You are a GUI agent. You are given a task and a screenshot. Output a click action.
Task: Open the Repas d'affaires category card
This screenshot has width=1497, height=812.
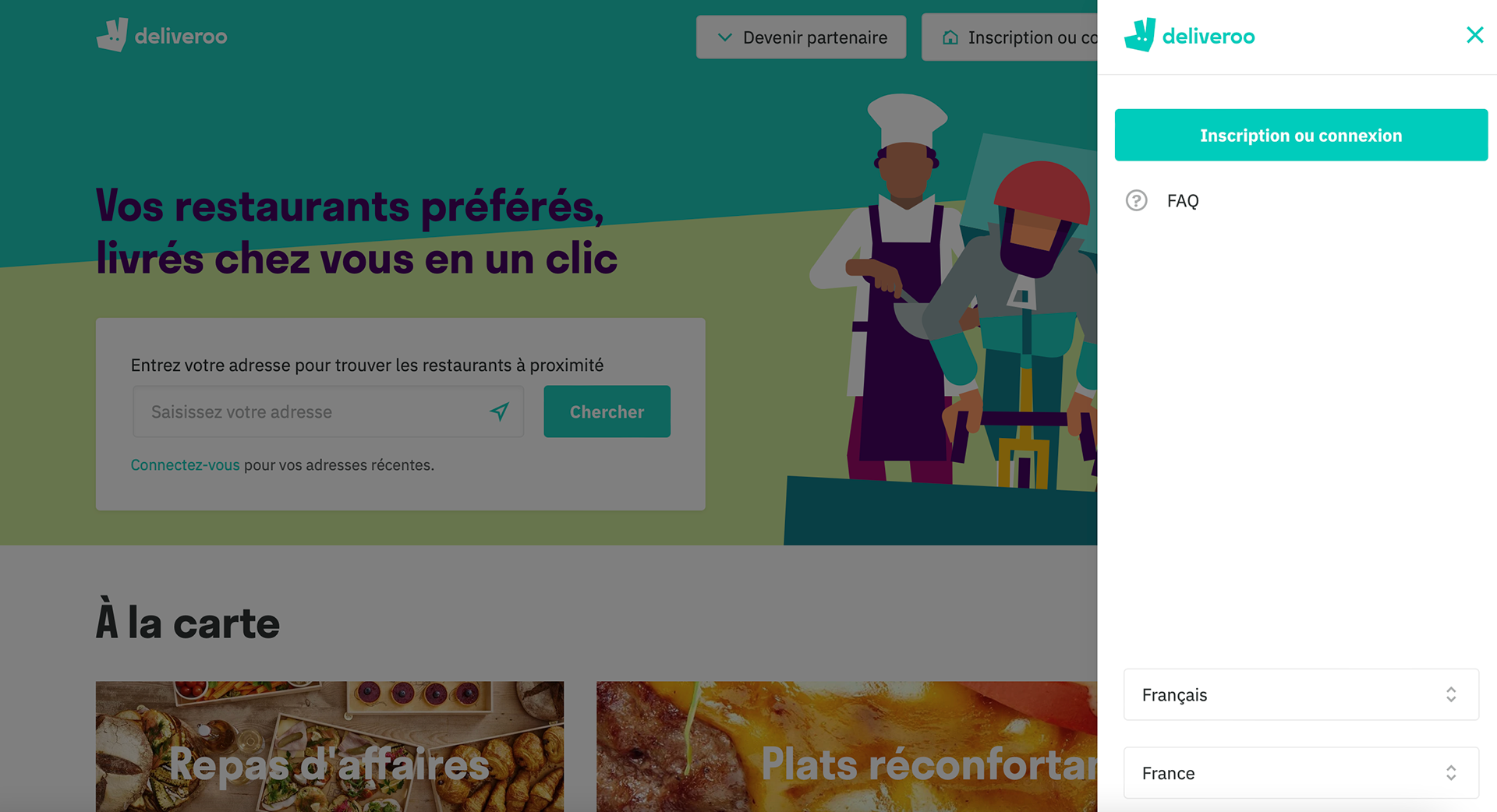click(x=329, y=747)
